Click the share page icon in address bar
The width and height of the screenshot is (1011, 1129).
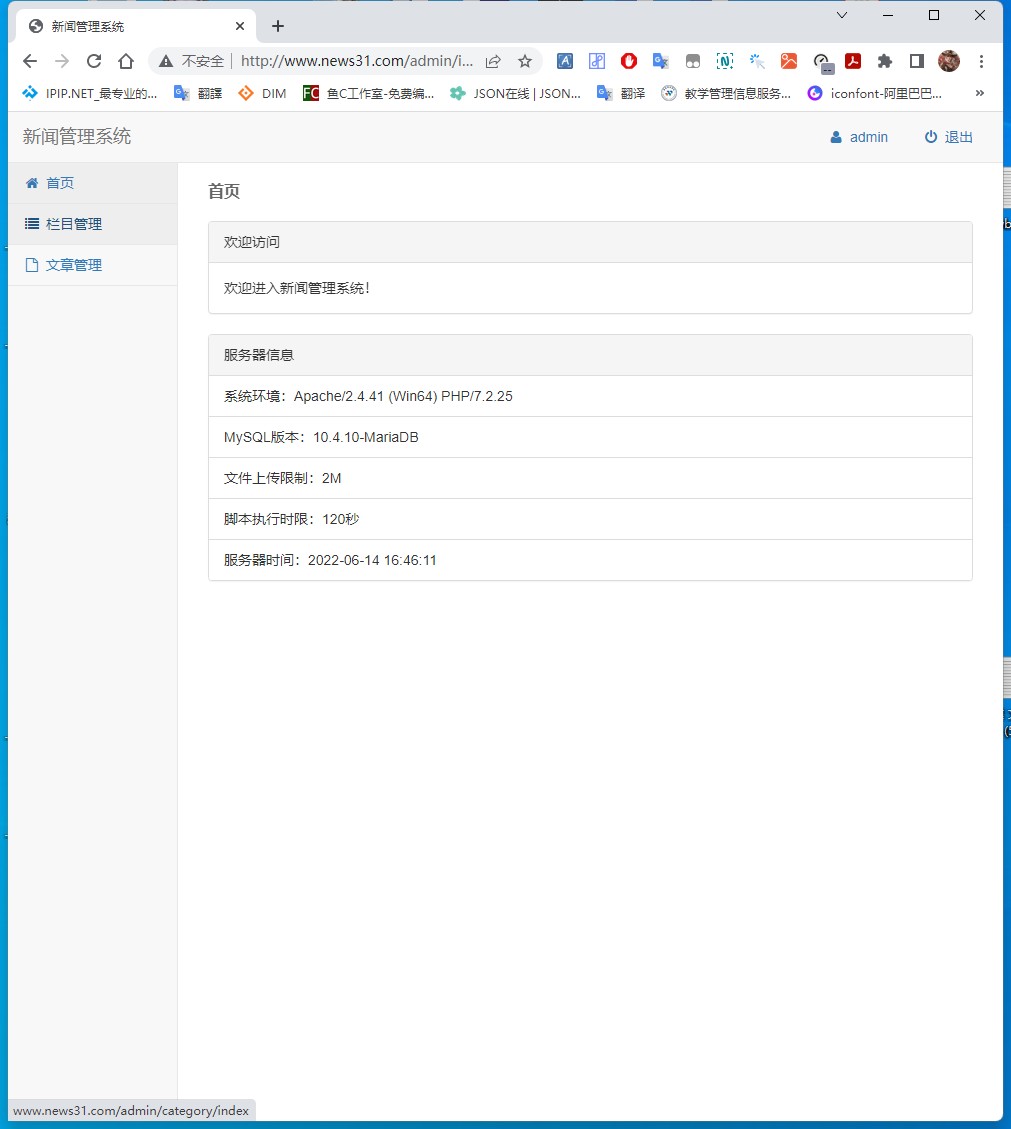point(493,61)
